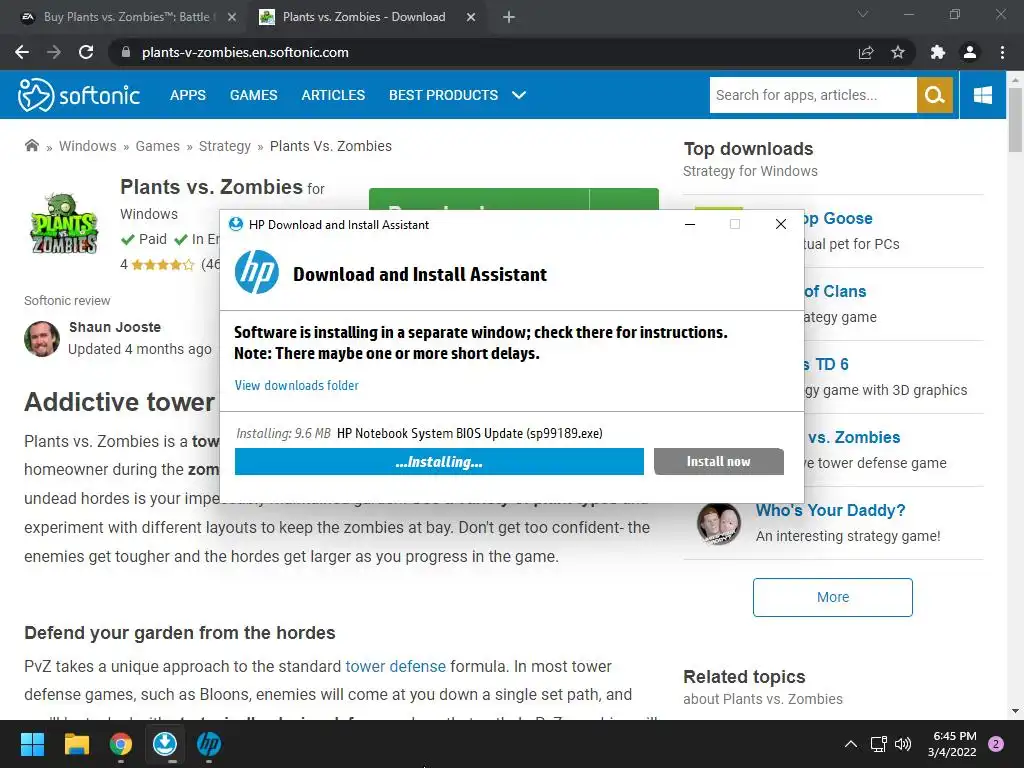
Task: Open the Apps menu item
Action: coord(187,95)
